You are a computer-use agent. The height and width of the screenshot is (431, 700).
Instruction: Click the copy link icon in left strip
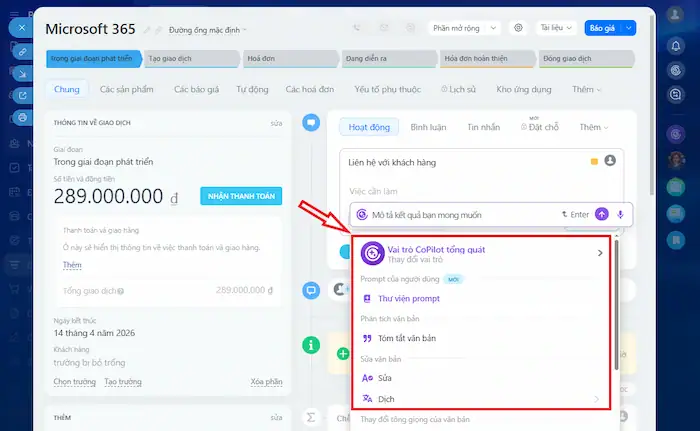coord(22,52)
